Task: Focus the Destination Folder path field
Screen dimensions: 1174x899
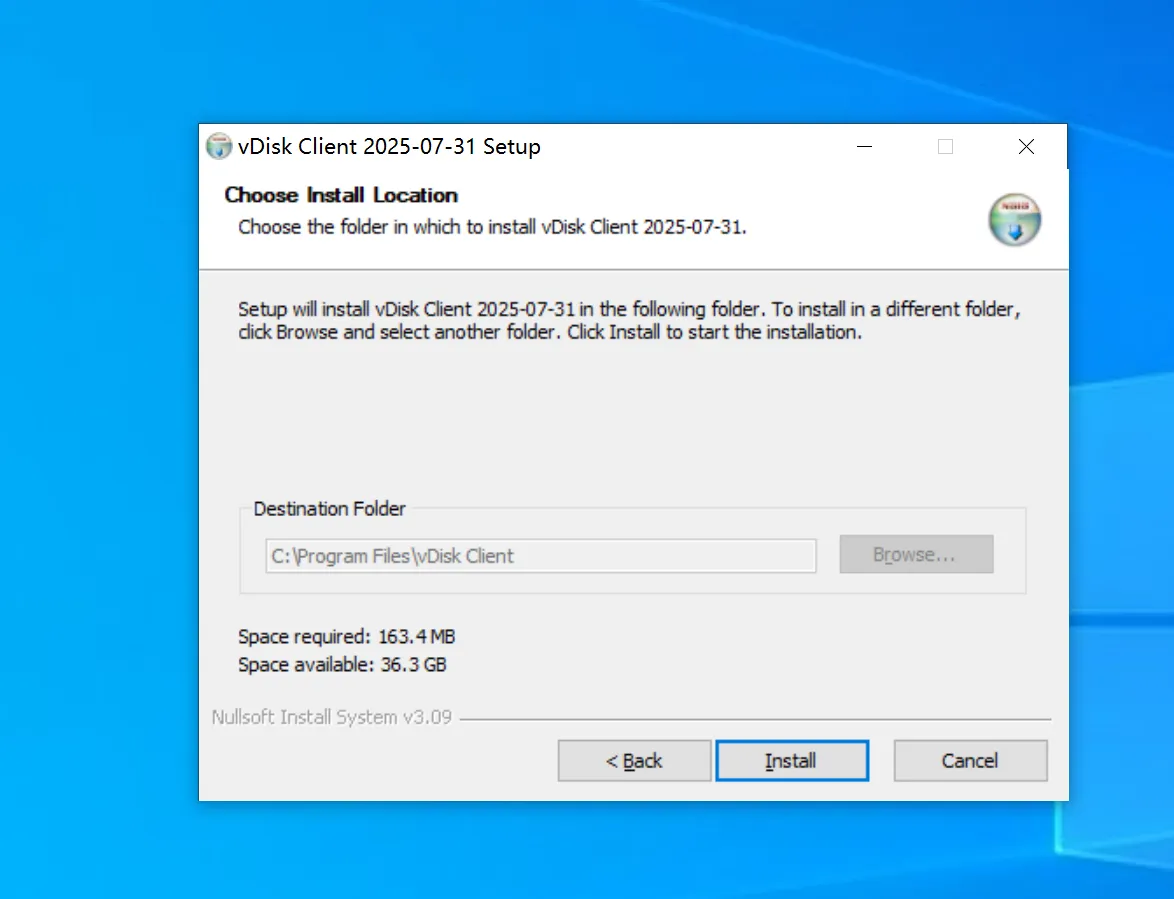Action: [x=541, y=556]
